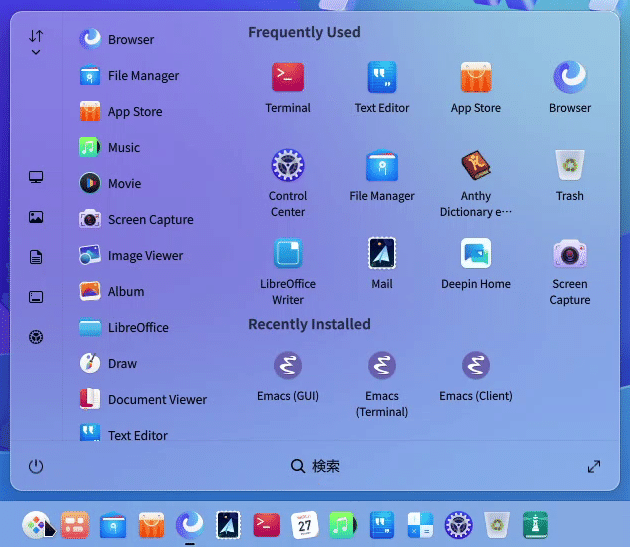Open File Manager from the dock
This screenshot has height=547, width=630.
tap(113, 525)
